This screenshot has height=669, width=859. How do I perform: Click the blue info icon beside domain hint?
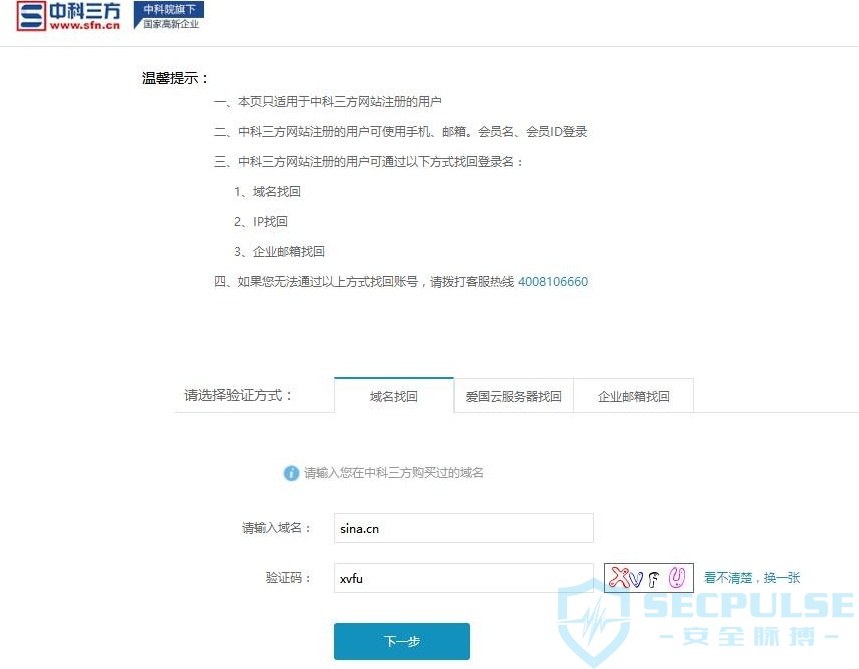point(291,473)
